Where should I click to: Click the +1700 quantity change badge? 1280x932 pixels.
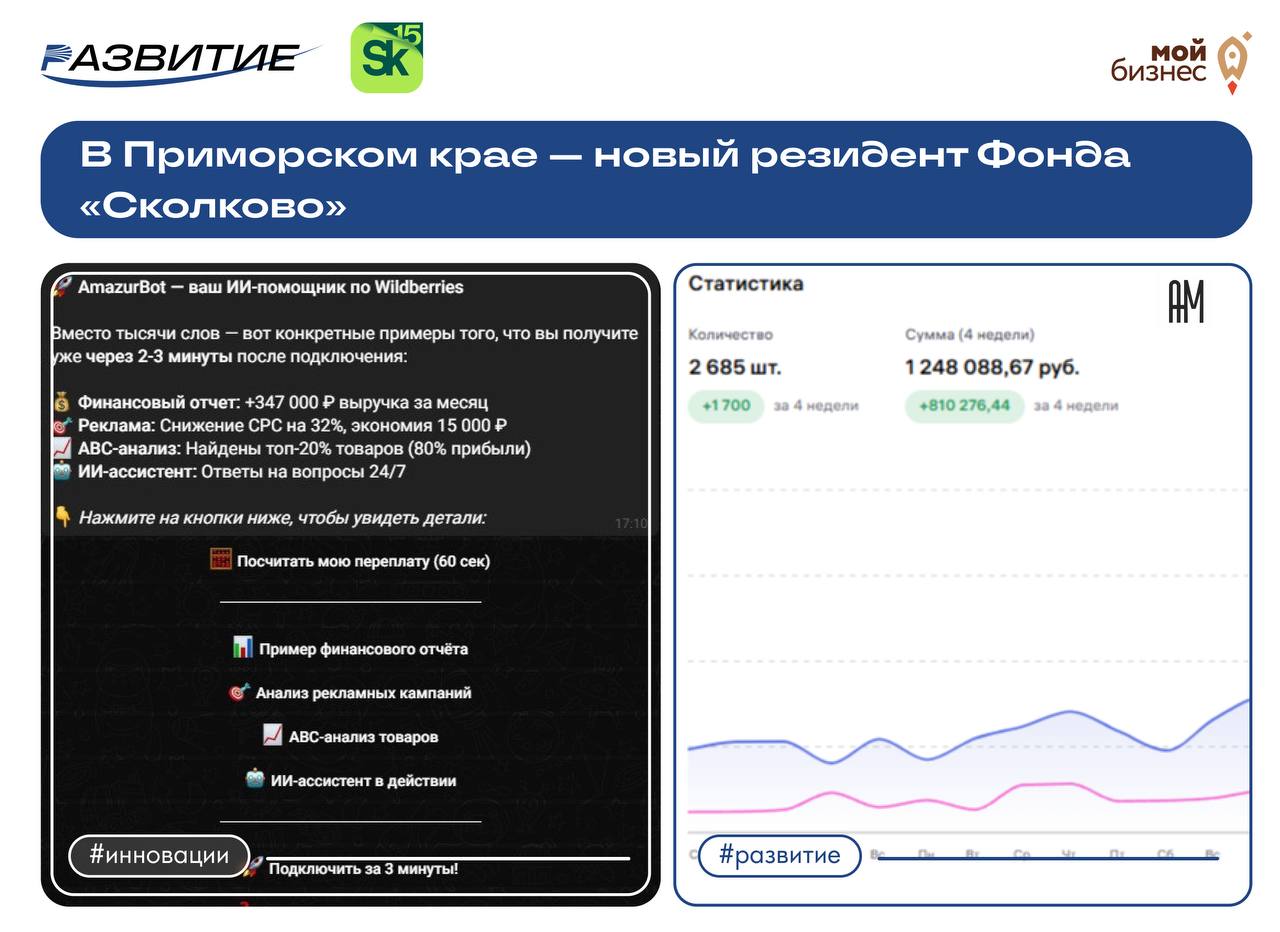pyautogui.click(x=726, y=406)
